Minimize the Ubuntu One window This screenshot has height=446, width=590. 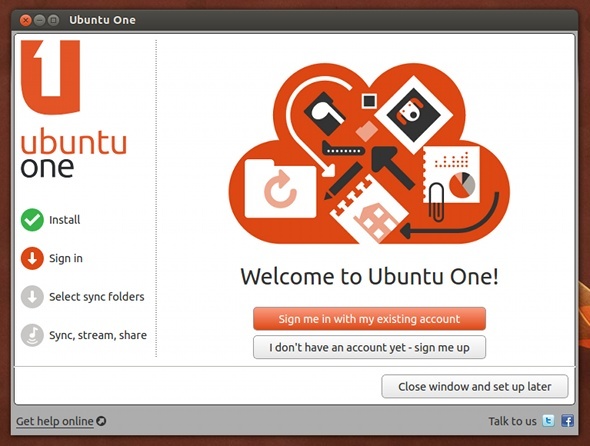(x=40, y=20)
